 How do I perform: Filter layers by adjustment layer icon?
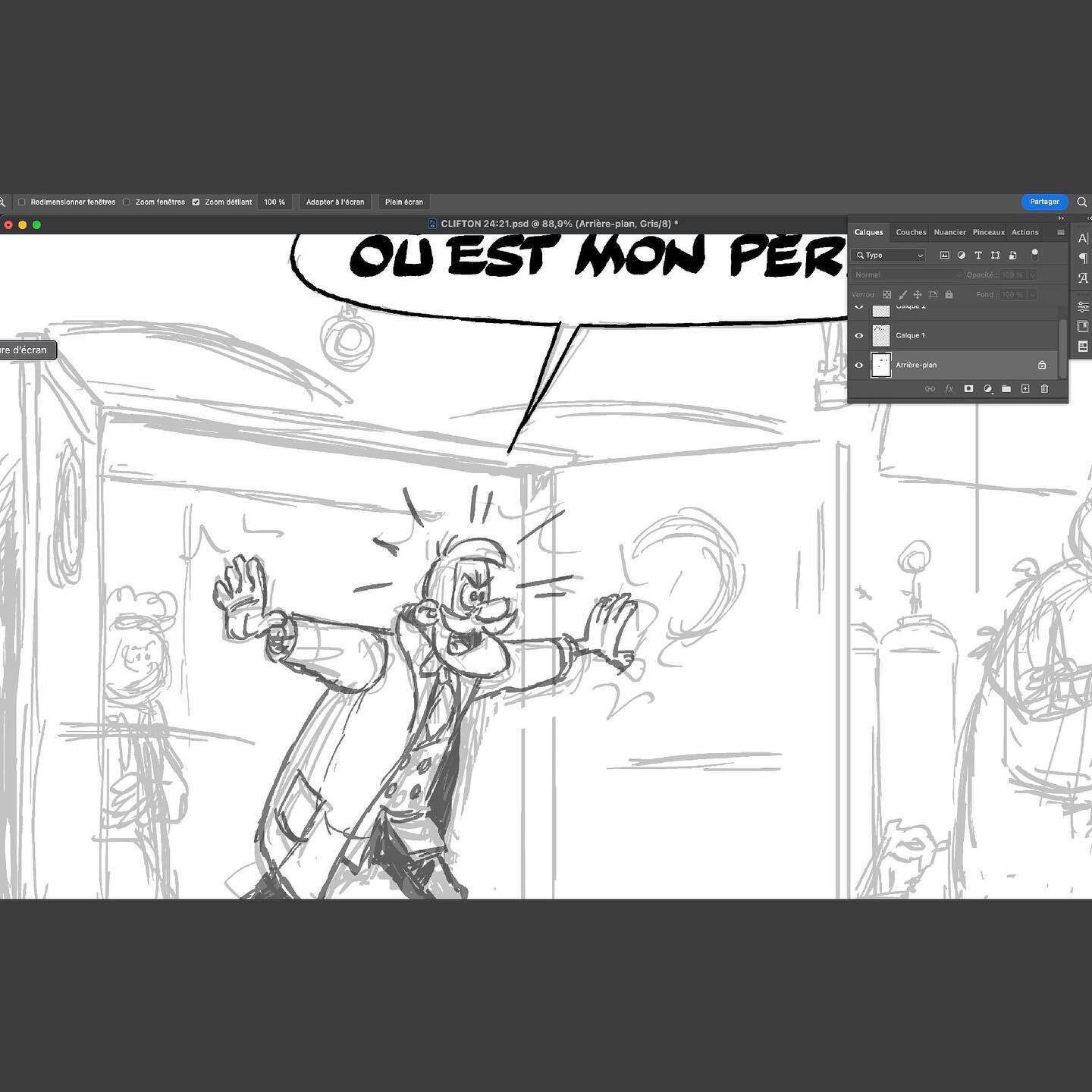[962, 256]
